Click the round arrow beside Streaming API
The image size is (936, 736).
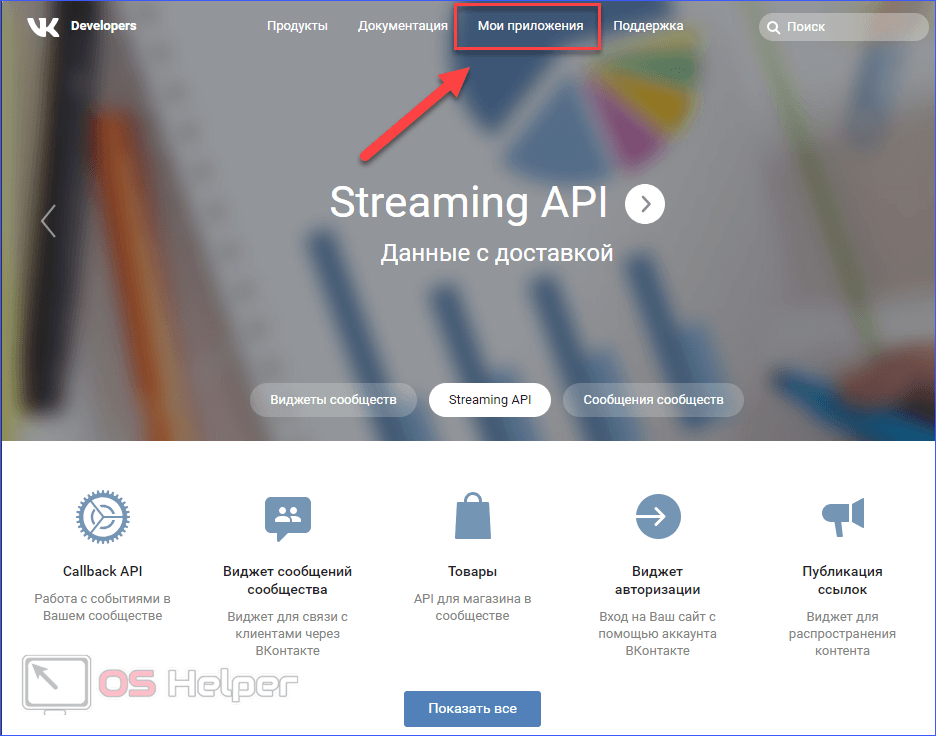tap(645, 204)
